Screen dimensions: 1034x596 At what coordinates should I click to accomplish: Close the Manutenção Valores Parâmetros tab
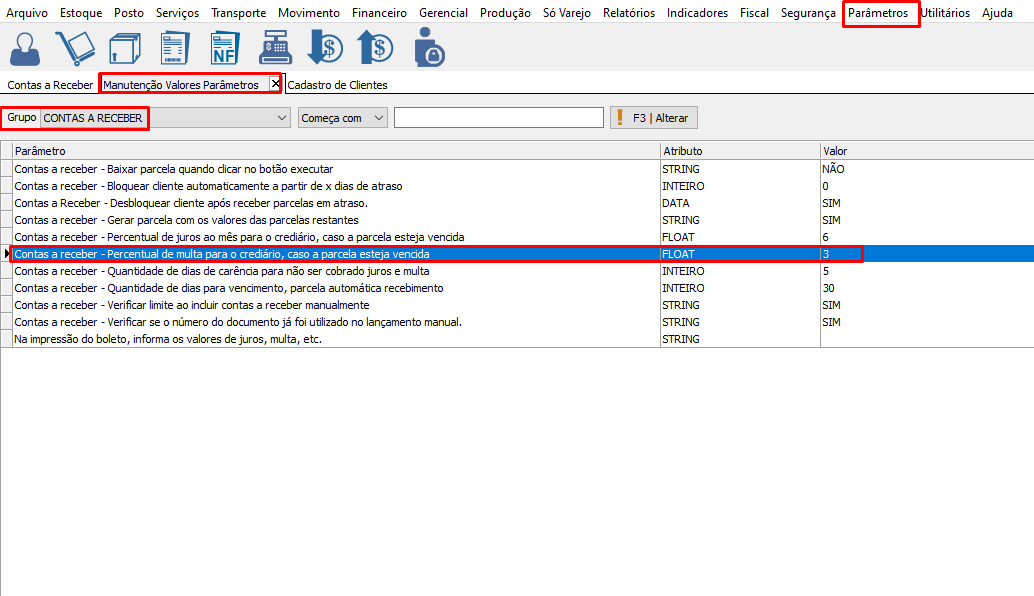pyautogui.click(x=276, y=84)
